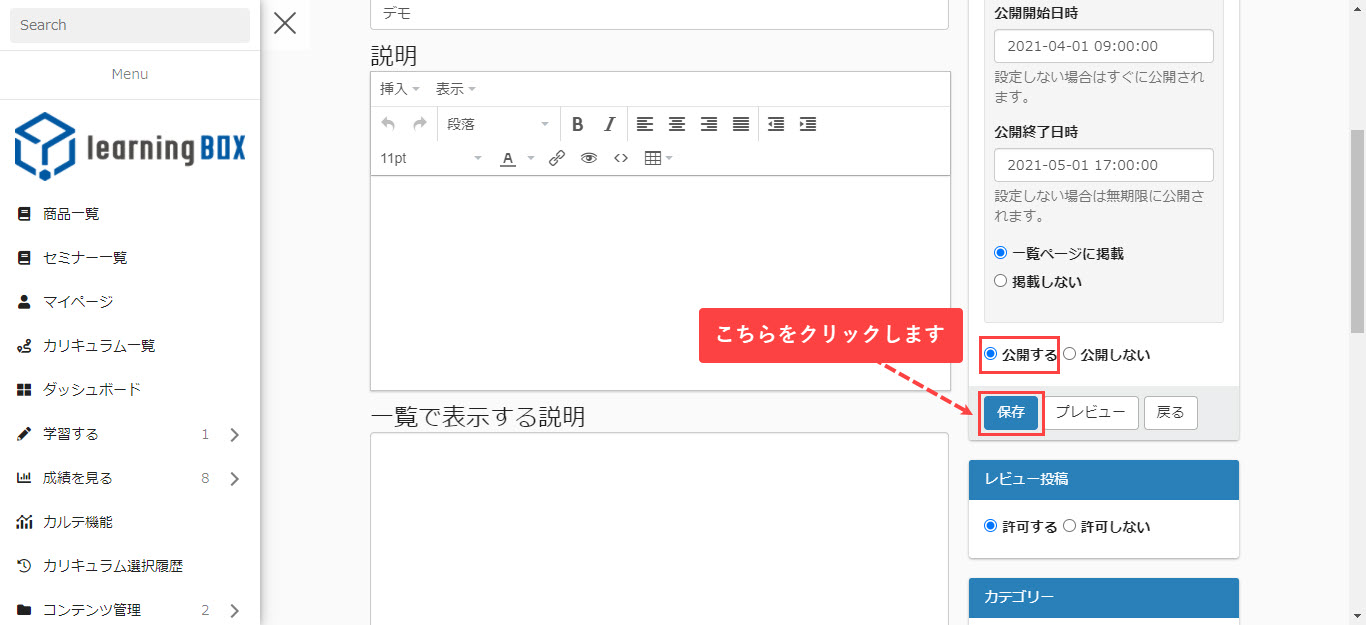The width and height of the screenshot is (1366, 625).
Task: Click the undo arrow icon
Action: coord(388,124)
